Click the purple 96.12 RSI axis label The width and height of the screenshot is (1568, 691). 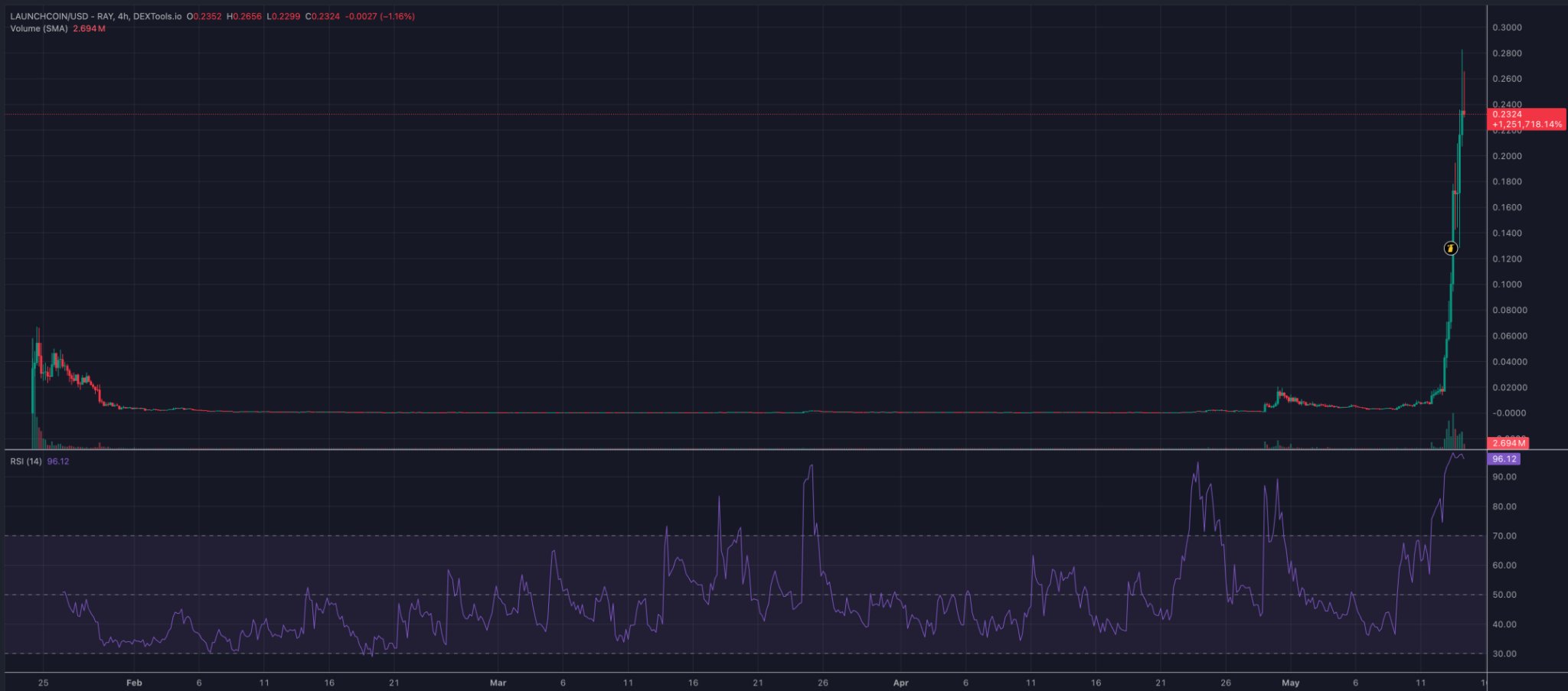pos(1504,459)
